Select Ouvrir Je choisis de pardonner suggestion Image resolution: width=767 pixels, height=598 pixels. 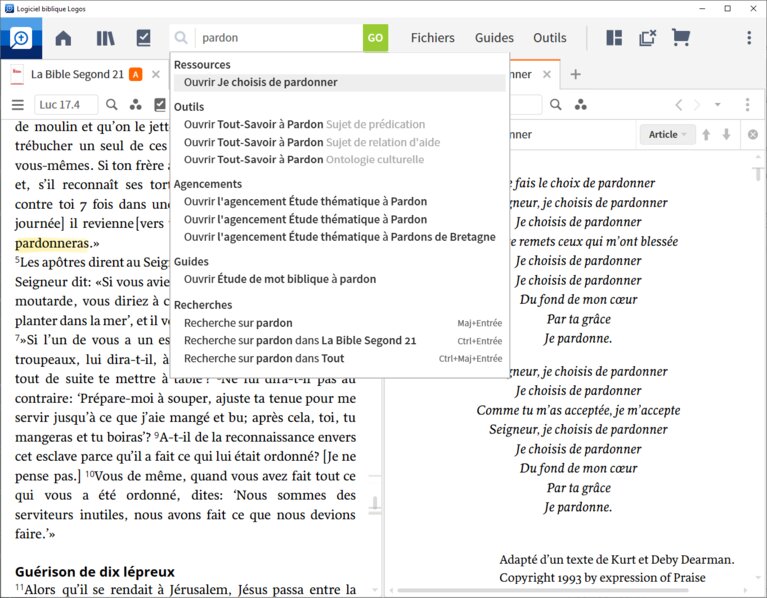339,83
